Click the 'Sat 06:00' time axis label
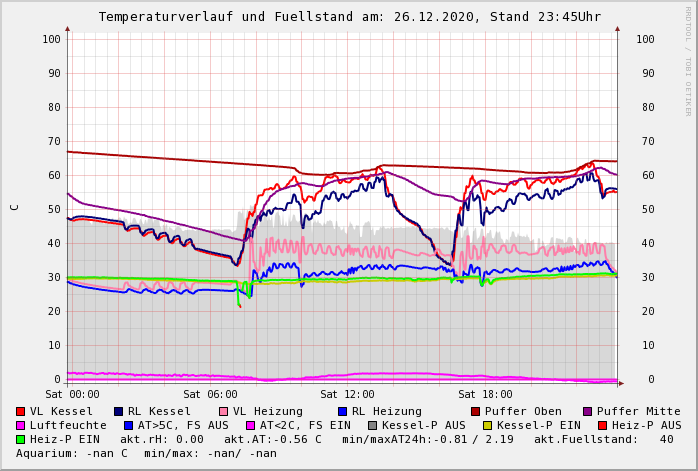Image resolution: width=698 pixels, height=471 pixels. 210,394
